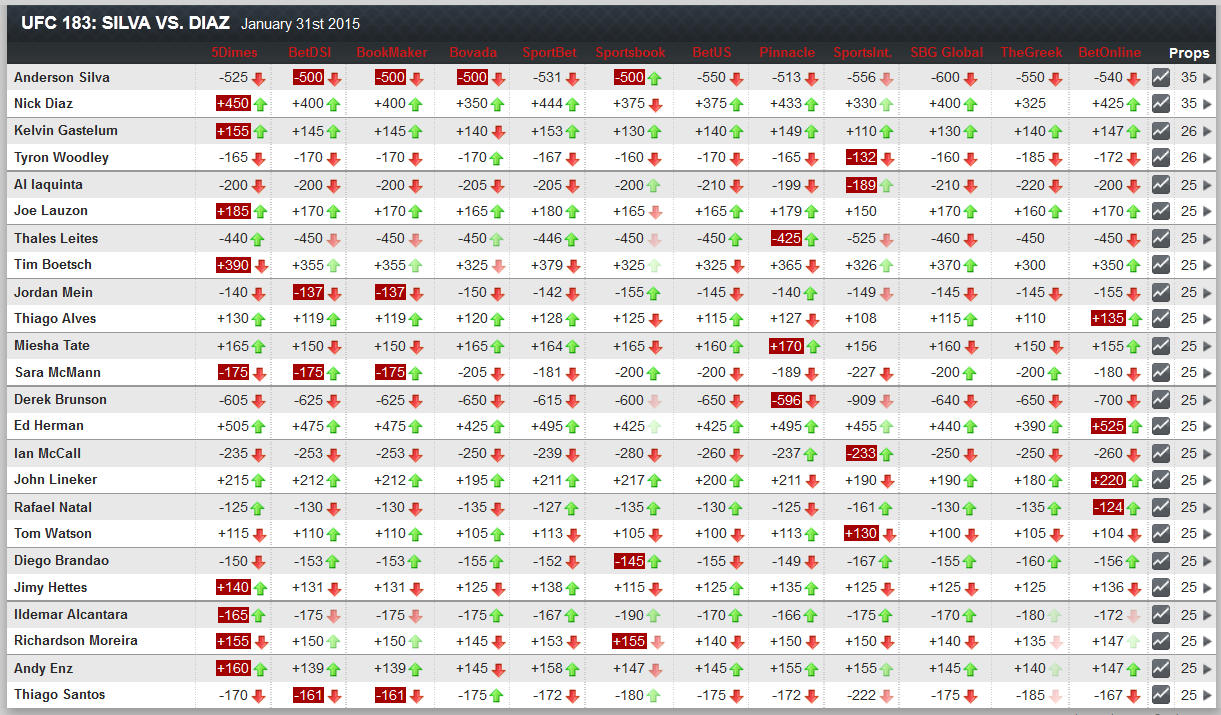Click highlighted +450 5Dimes odds for Nick Diaz
Image resolution: width=1221 pixels, height=715 pixels.
point(231,104)
